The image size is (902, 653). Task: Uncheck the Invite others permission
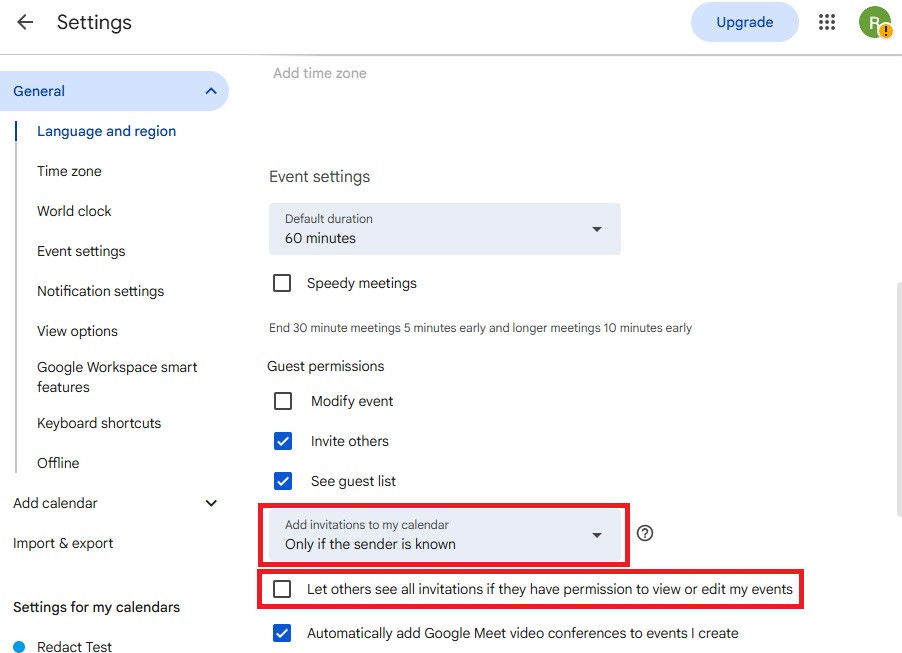click(283, 441)
